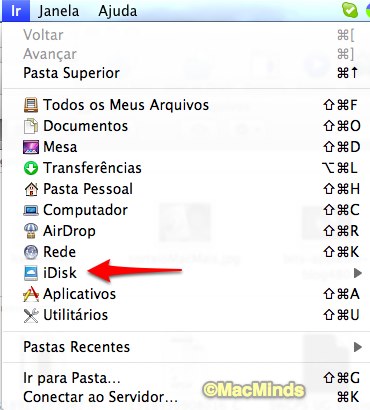370x410 pixels.
Task: Click the Pasta Pessoal house icon
Action: click(x=31, y=189)
